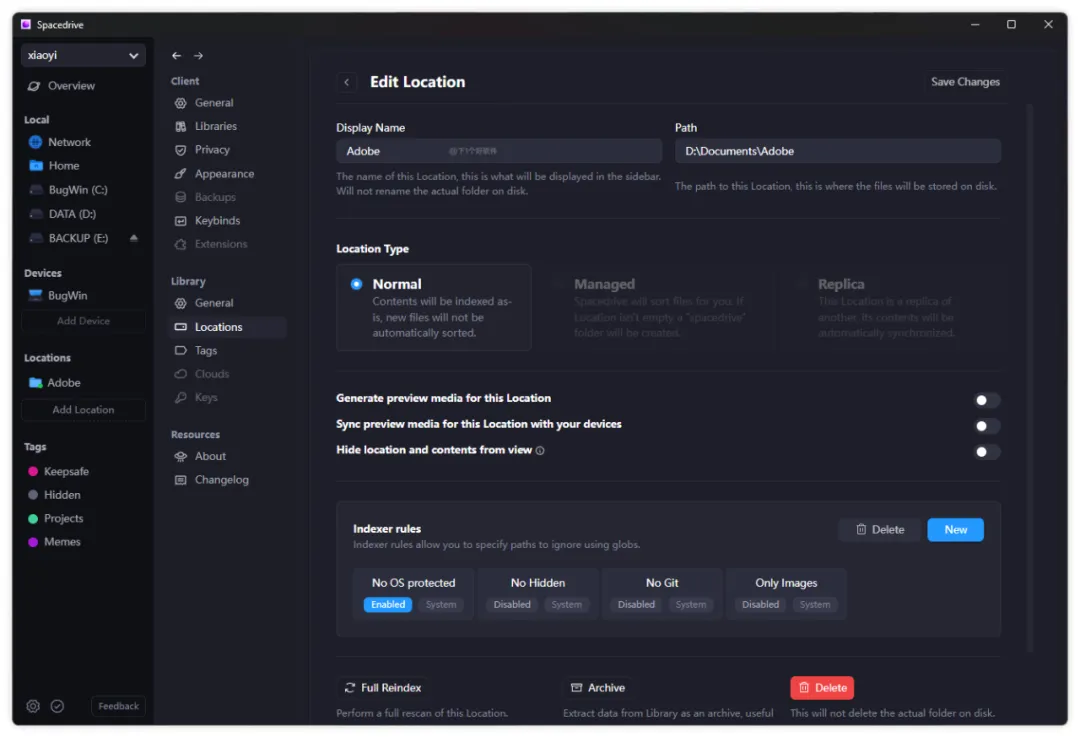Click info icon beside Hide location

[x=540, y=450]
